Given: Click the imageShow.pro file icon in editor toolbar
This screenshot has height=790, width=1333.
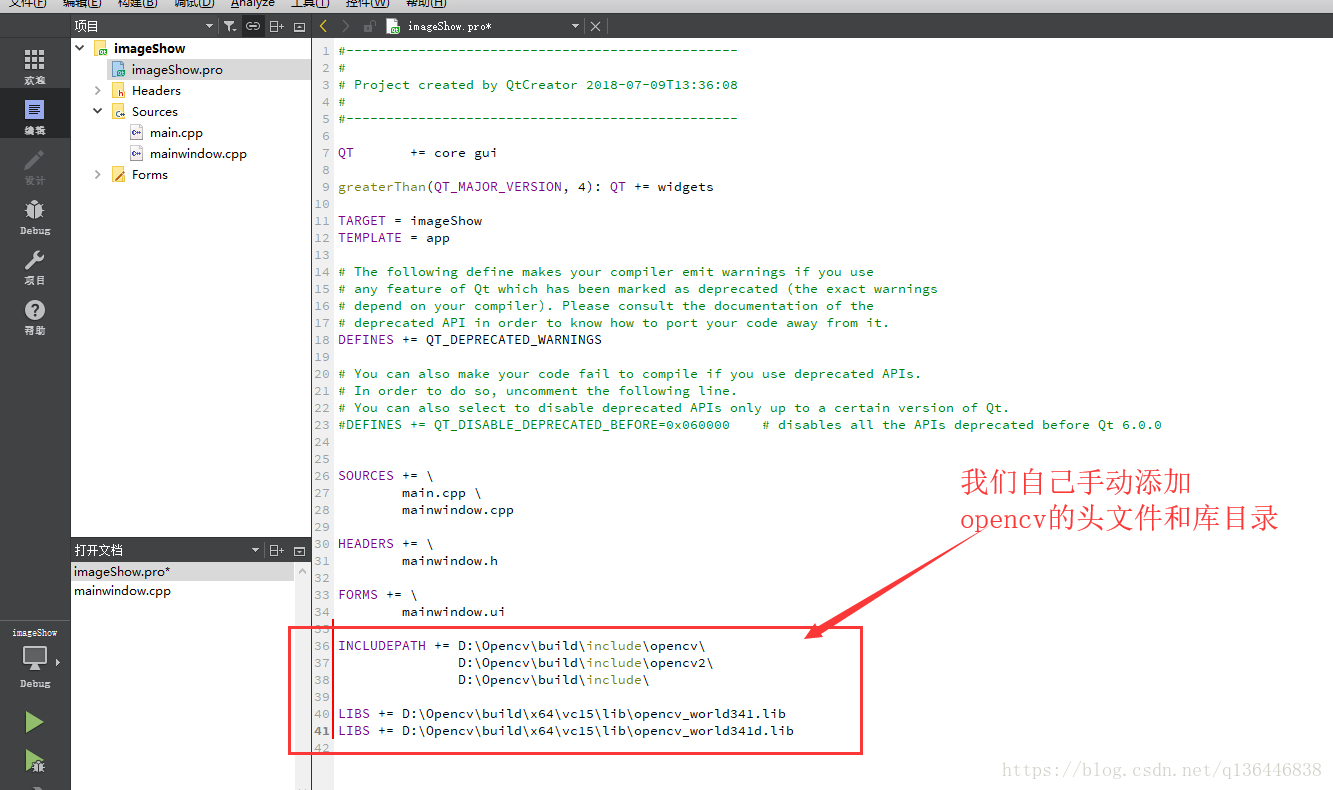Looking at the screenshot, I should (x=394, y=26).
